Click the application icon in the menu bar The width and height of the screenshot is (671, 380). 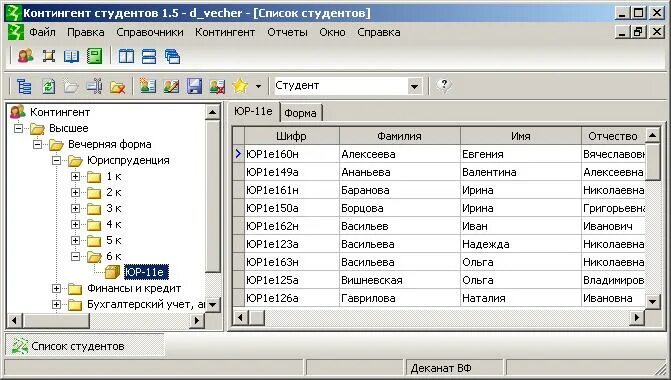tap(16, 33)
